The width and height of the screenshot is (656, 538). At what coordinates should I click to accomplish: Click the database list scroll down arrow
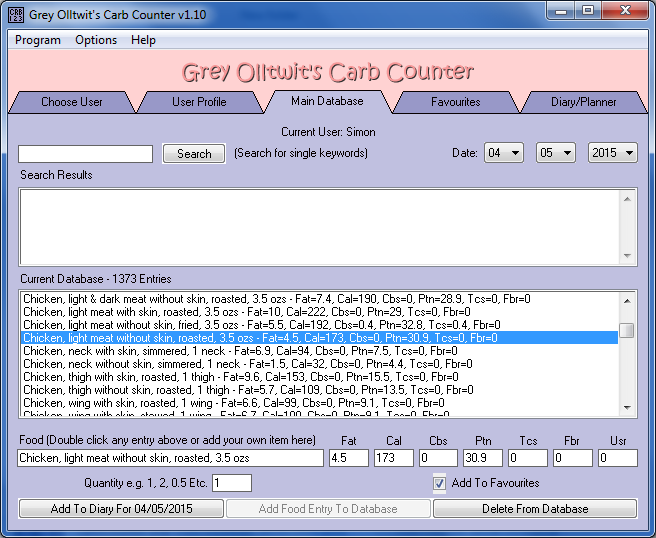point(627,408)
